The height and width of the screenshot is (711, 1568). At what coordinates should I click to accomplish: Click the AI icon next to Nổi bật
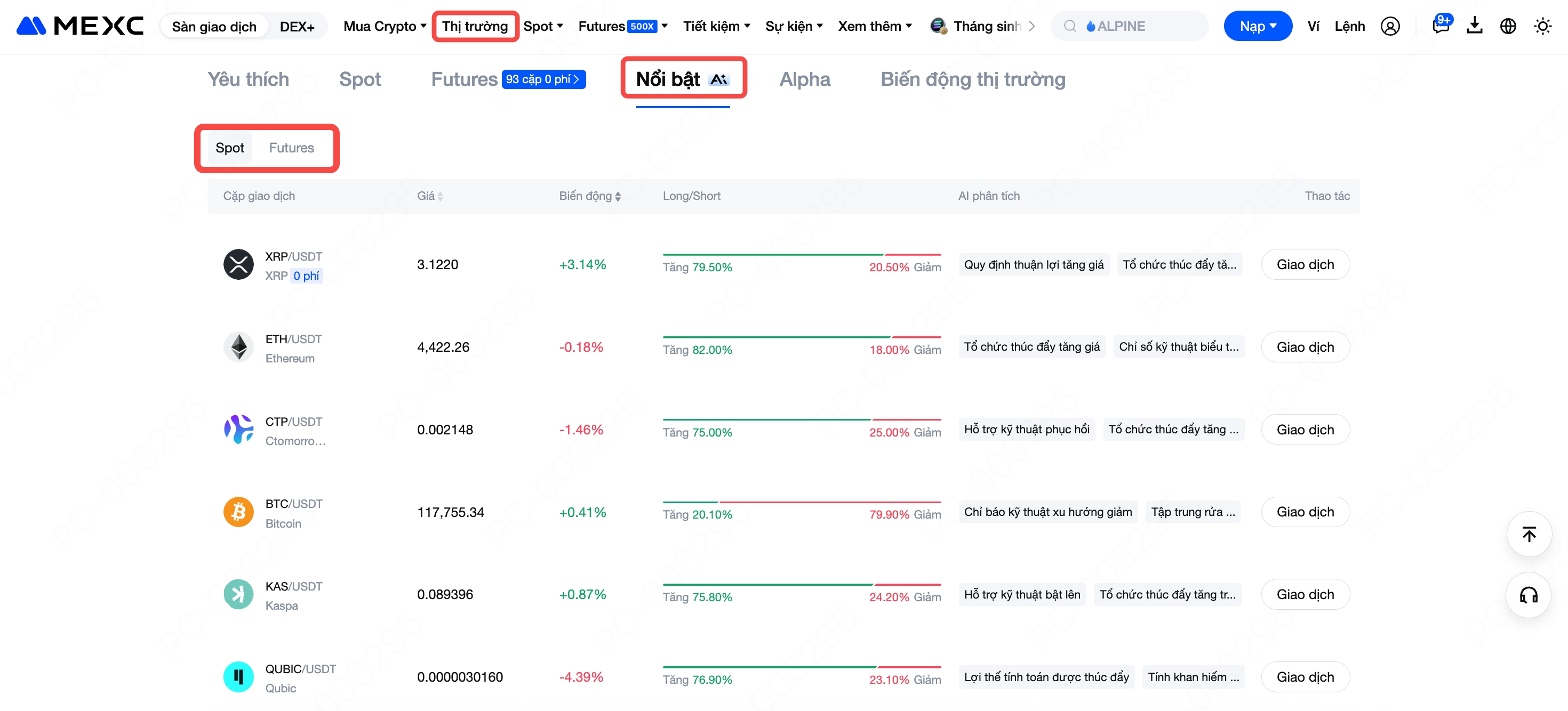click(719, 79)
